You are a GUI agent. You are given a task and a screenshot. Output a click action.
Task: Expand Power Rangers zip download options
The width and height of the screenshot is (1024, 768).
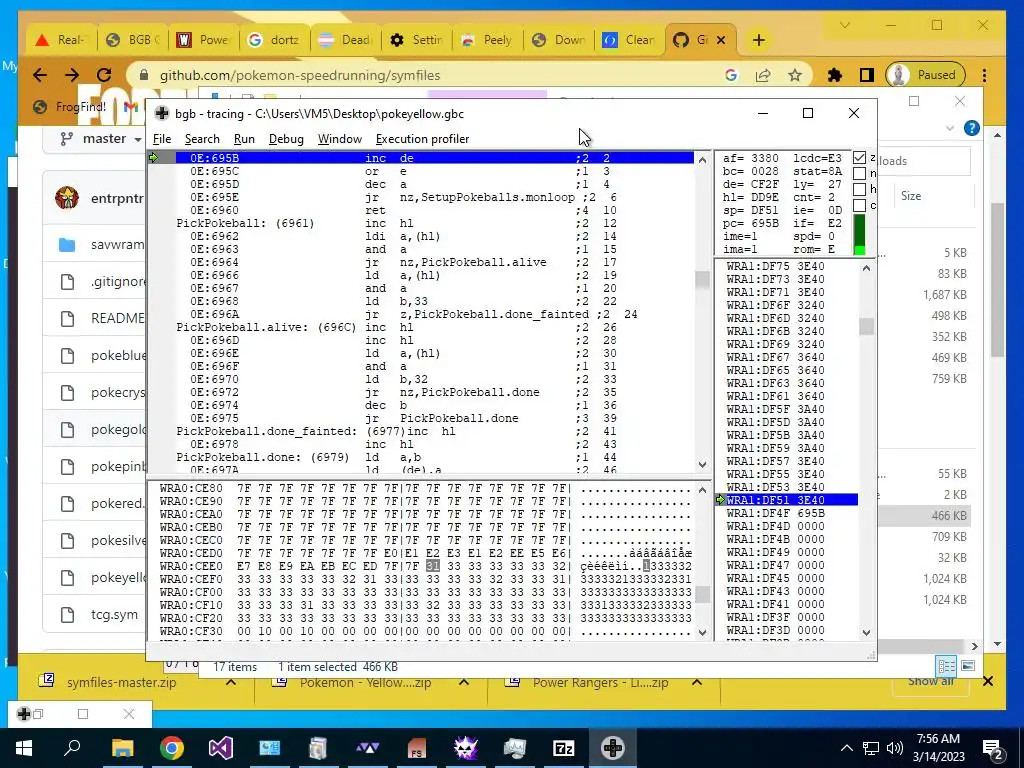pyautogui.click(x=697, y=682)
